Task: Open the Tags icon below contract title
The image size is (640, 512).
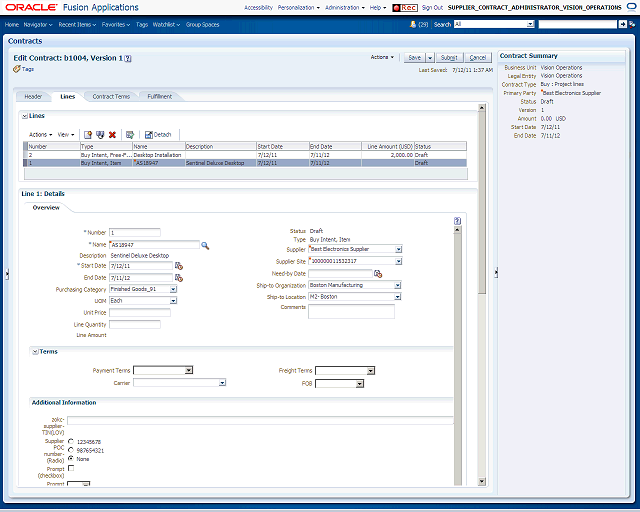Action: click(x=17, y=69)
